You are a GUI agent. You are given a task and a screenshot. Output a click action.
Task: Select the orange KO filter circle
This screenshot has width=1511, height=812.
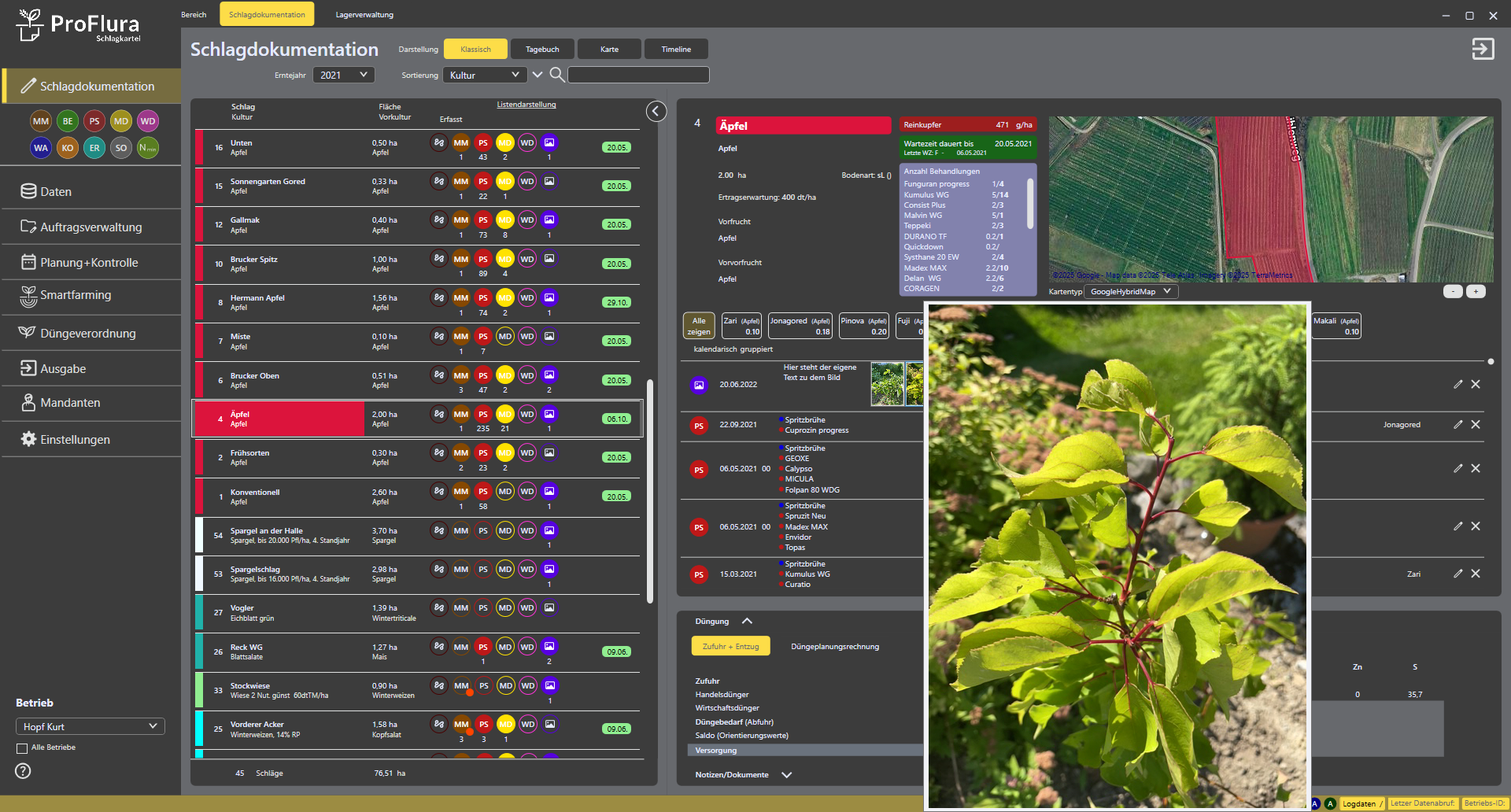click(68, 148)
